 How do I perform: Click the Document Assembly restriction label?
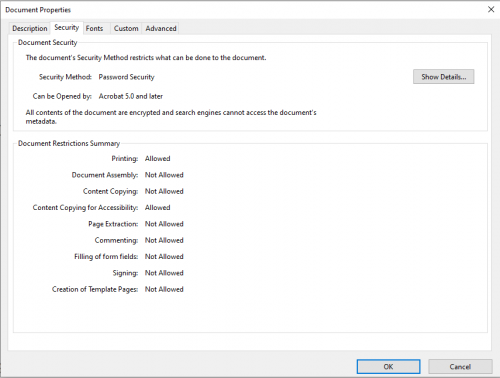point(105,175)
